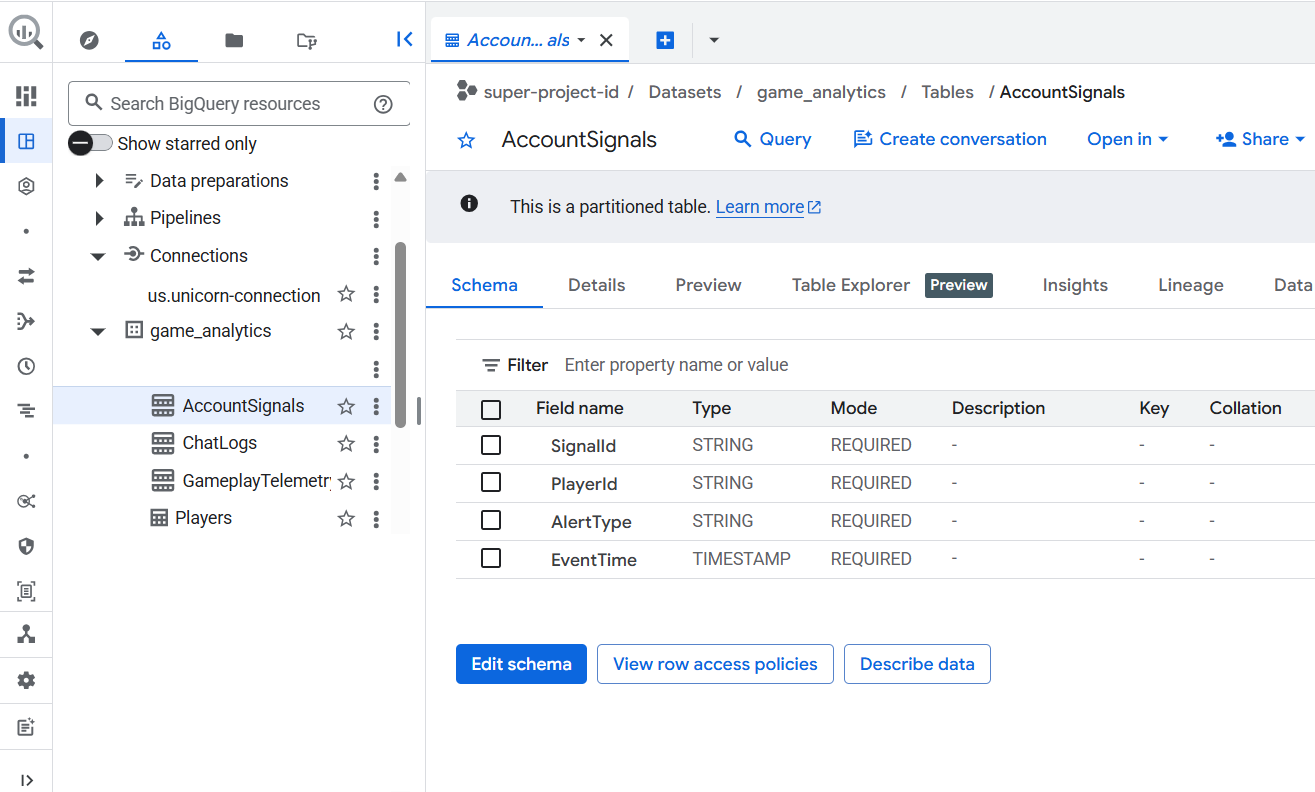Open the Lineage tab
The height and width of the screenshot is (792, 1315).
tap(1190, 285)
